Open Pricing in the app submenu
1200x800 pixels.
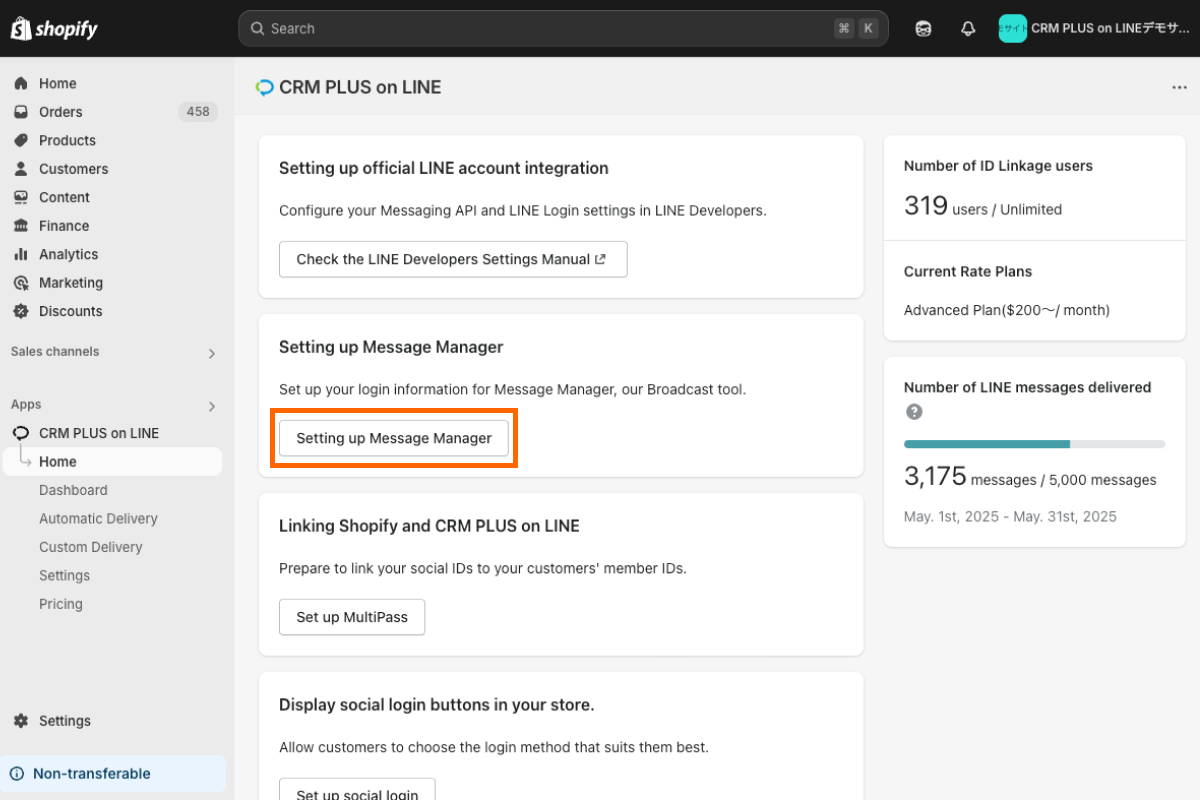tap(61, 604)
